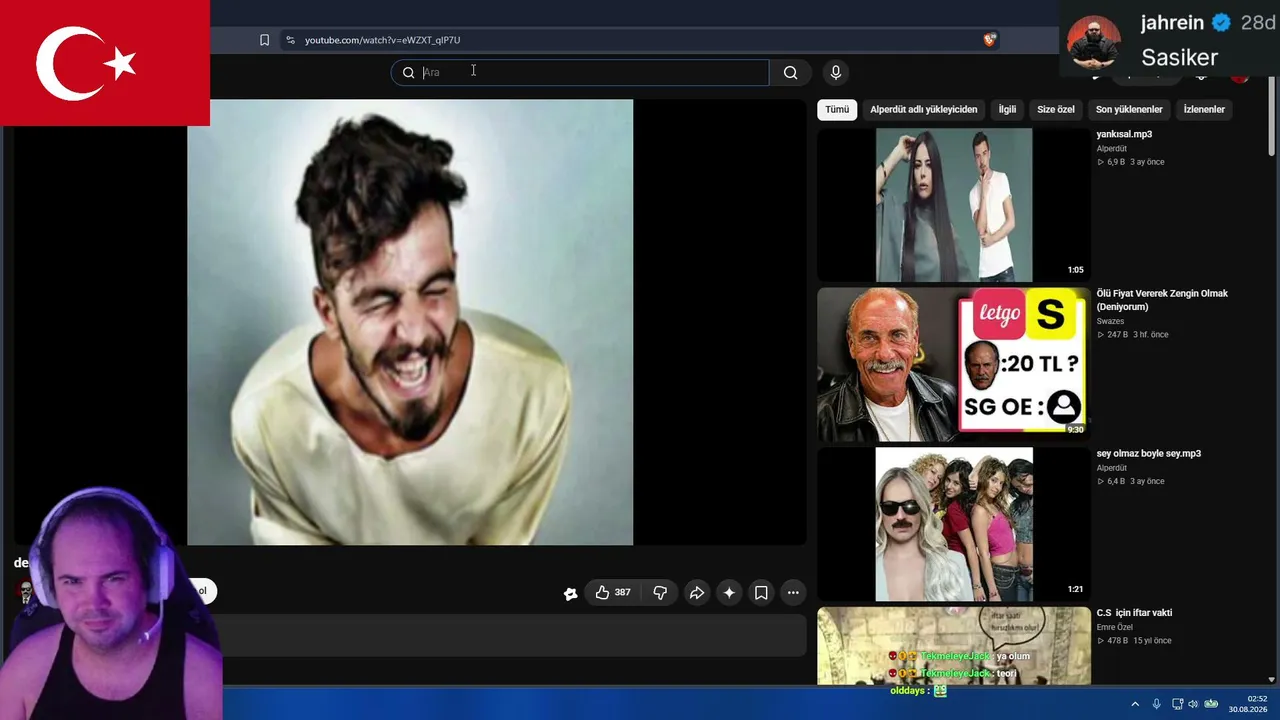The width and height of the screenshot is (1280, 720).
Task: Show hidden system tray icons chevron
Action: 1135,704
